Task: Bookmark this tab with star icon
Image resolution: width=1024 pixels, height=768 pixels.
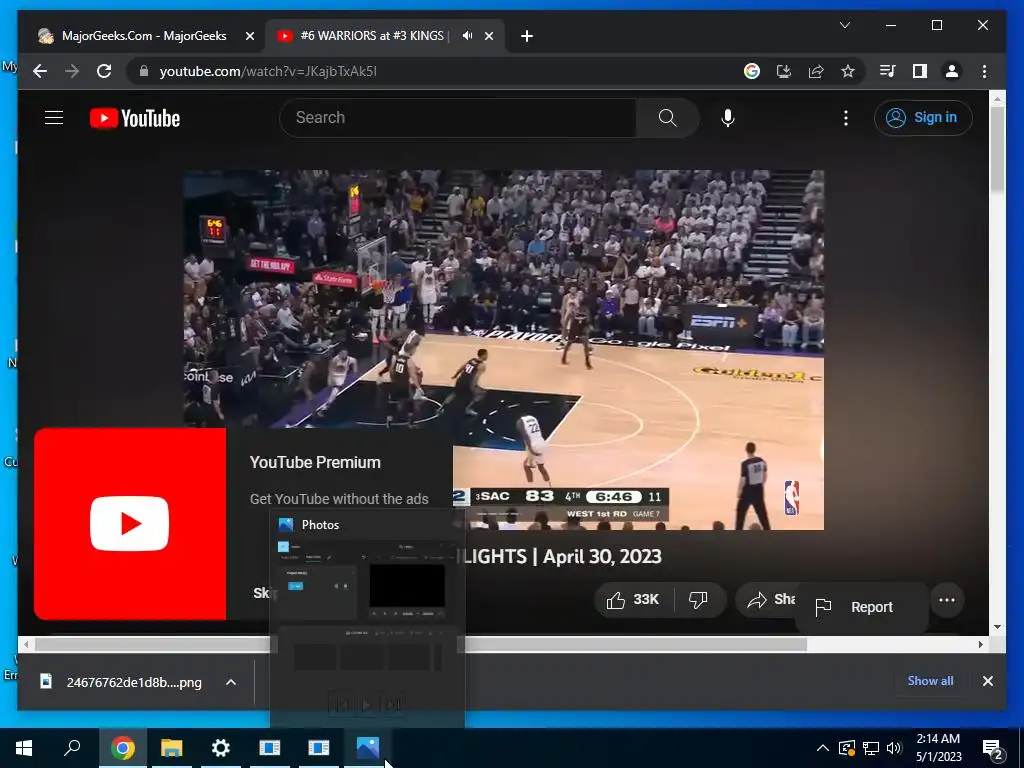Action: (x=848, y=71)
